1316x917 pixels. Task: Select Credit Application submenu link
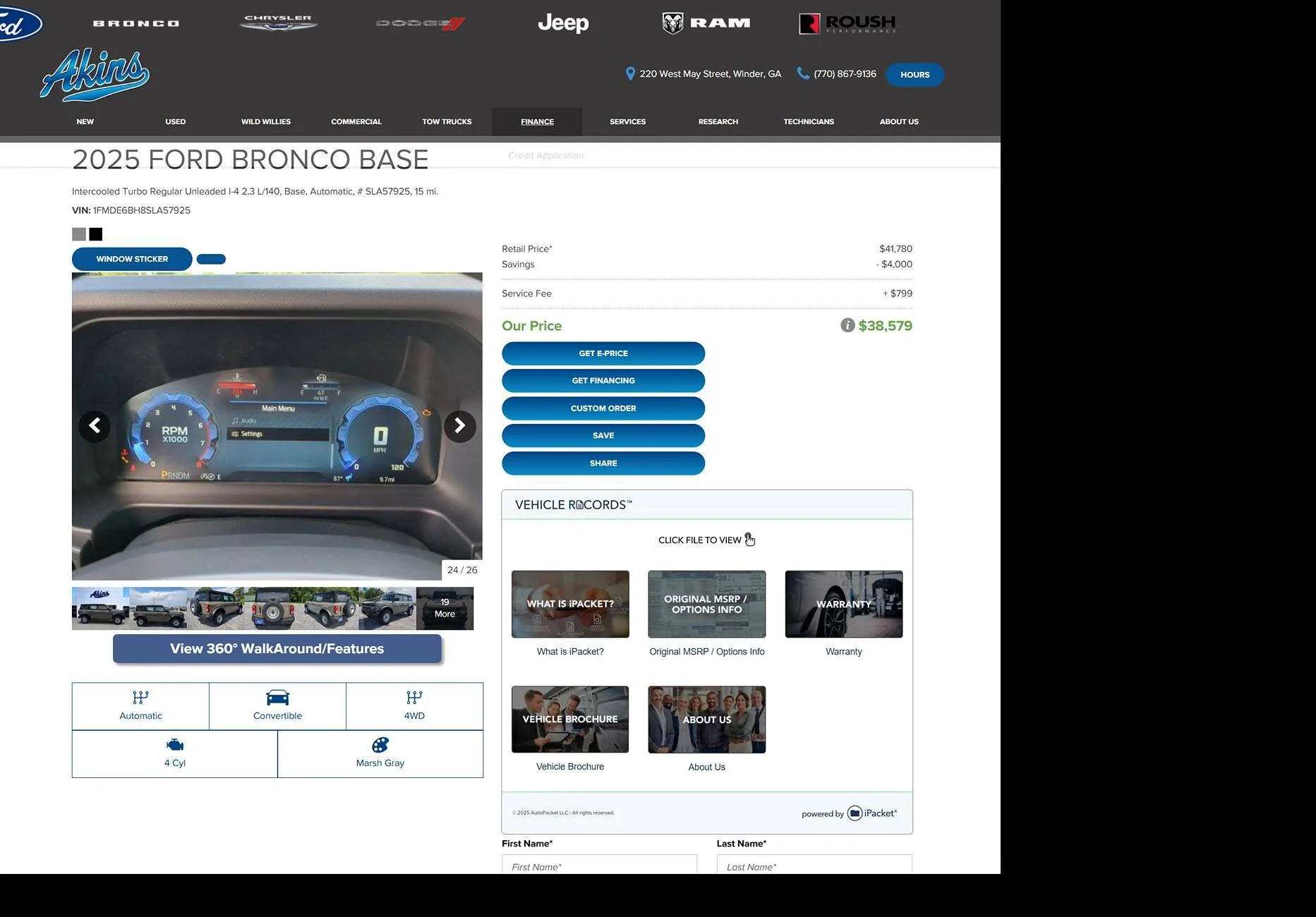point(545,155)
